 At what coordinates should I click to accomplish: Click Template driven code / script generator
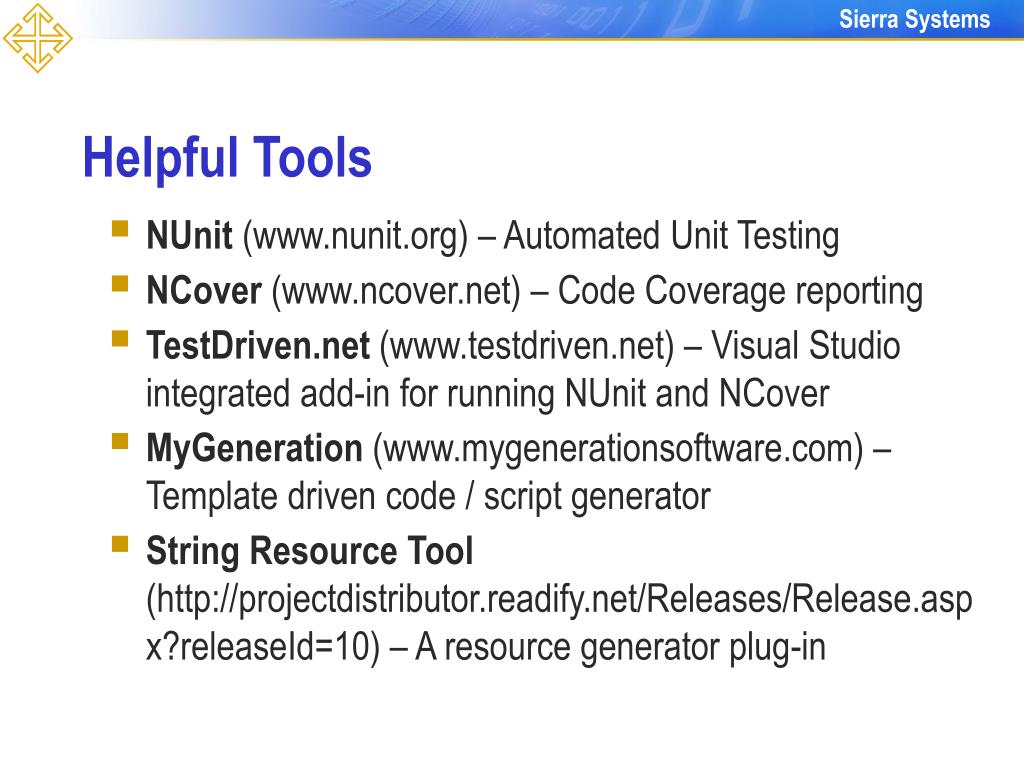(x=428, y=496)
